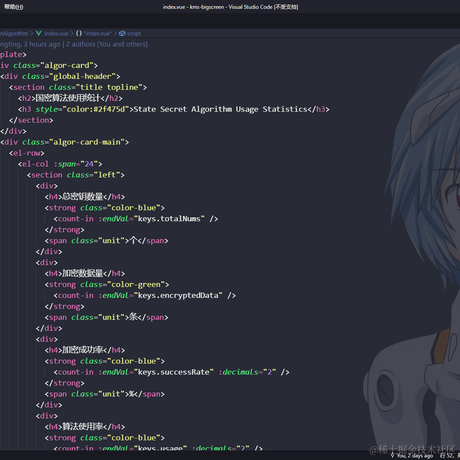
Task: Click the opening <el-row> tag
Action: coord(27,153)
